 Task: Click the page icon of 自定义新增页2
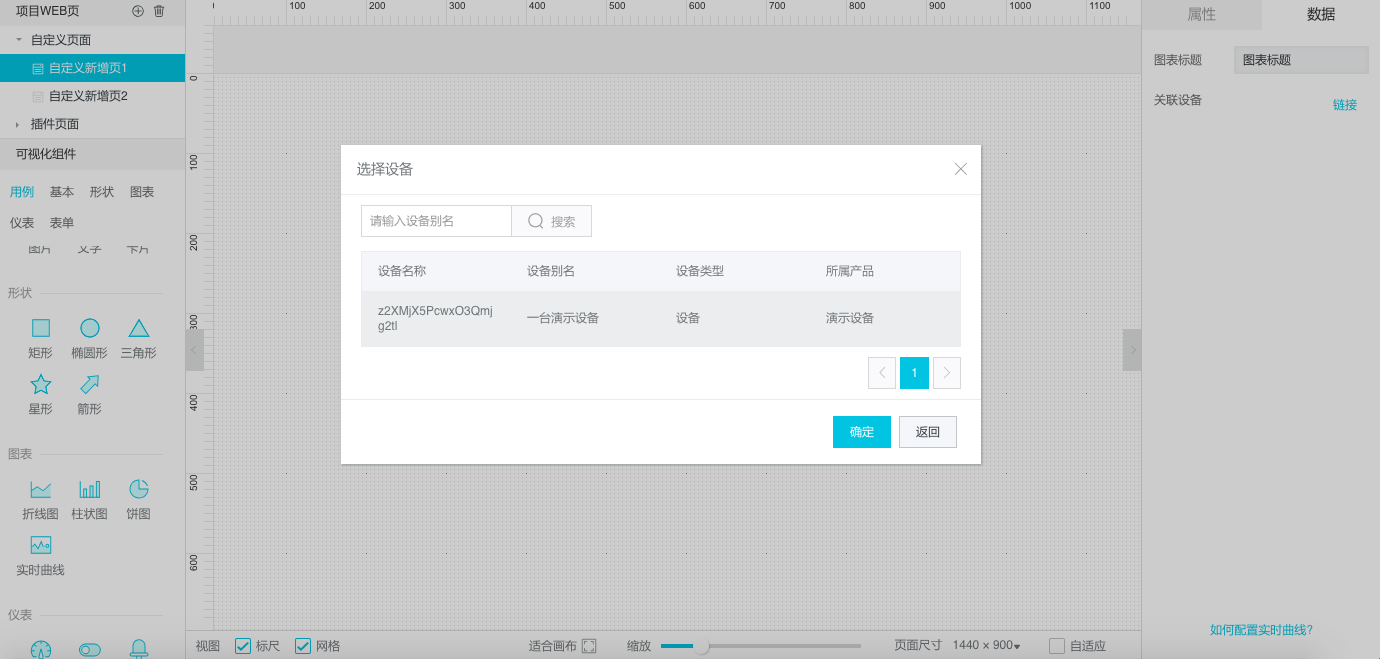tap(38, 97)
